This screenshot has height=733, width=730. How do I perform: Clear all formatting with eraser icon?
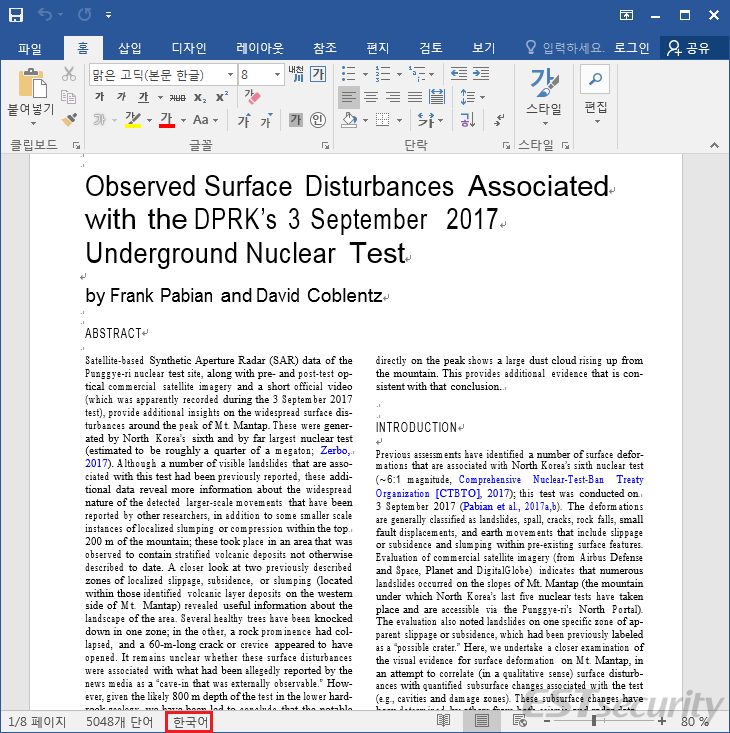coord(252,97)
